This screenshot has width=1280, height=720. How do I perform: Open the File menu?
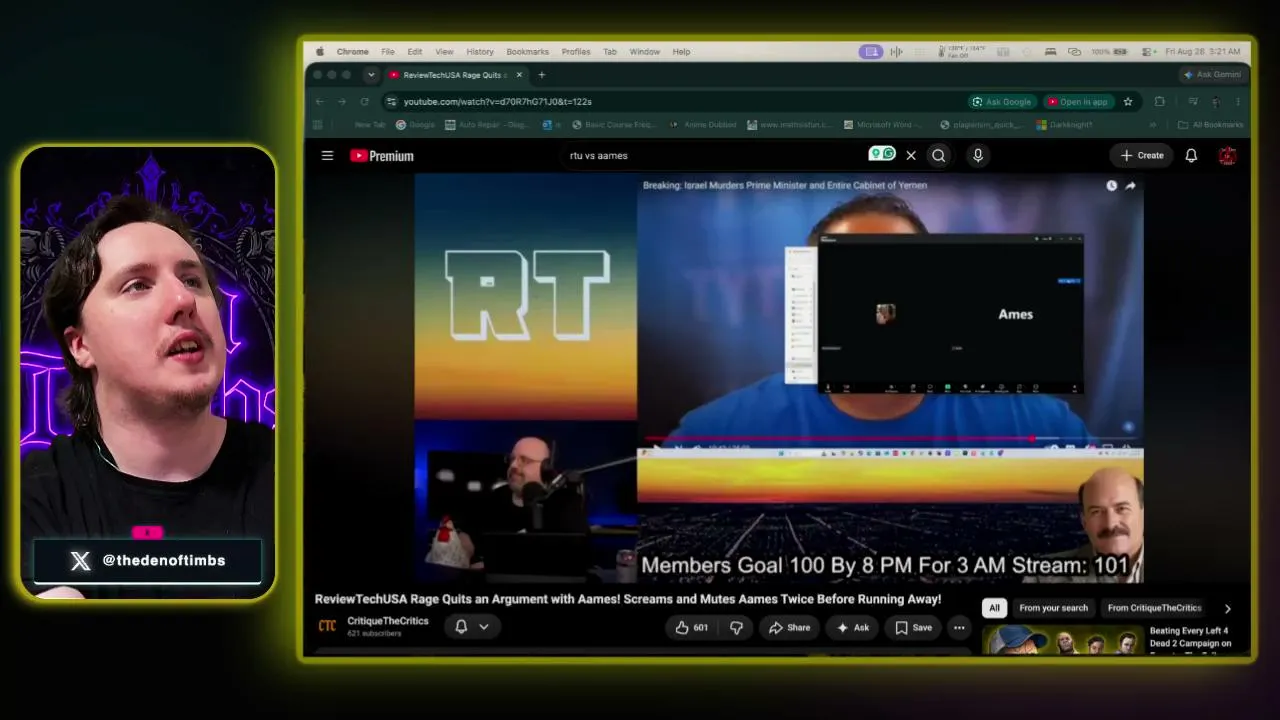coord(388,52)
